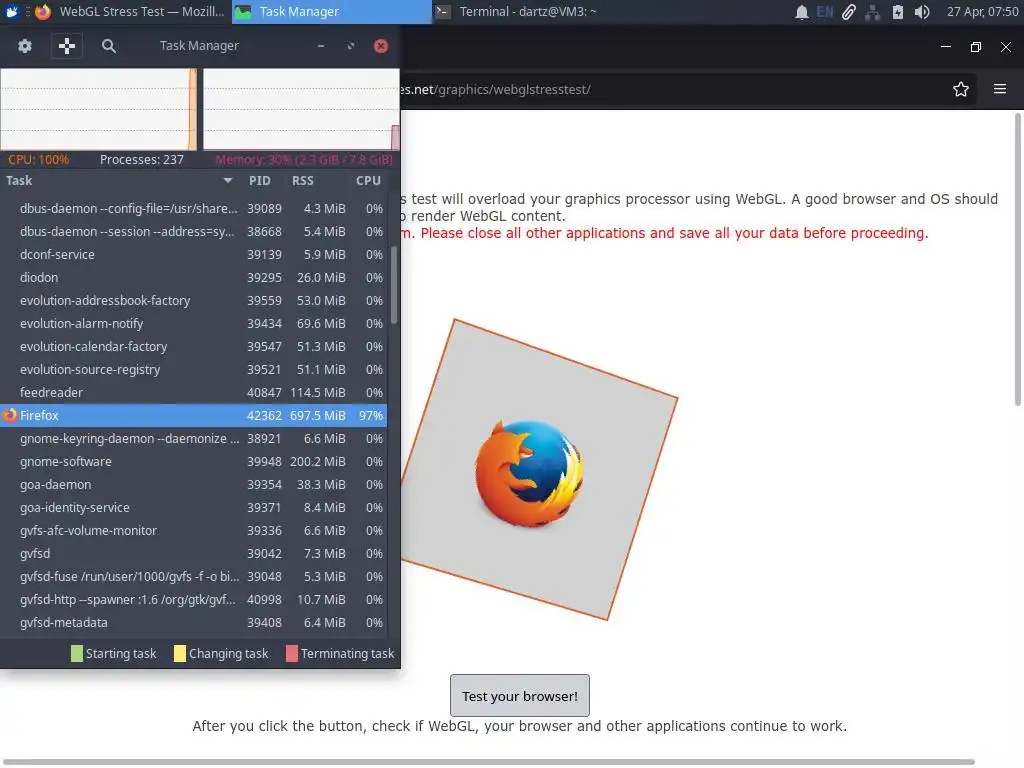Sort processes by CPU column
Screen dimensions: 1024x768
coord(368,181)
